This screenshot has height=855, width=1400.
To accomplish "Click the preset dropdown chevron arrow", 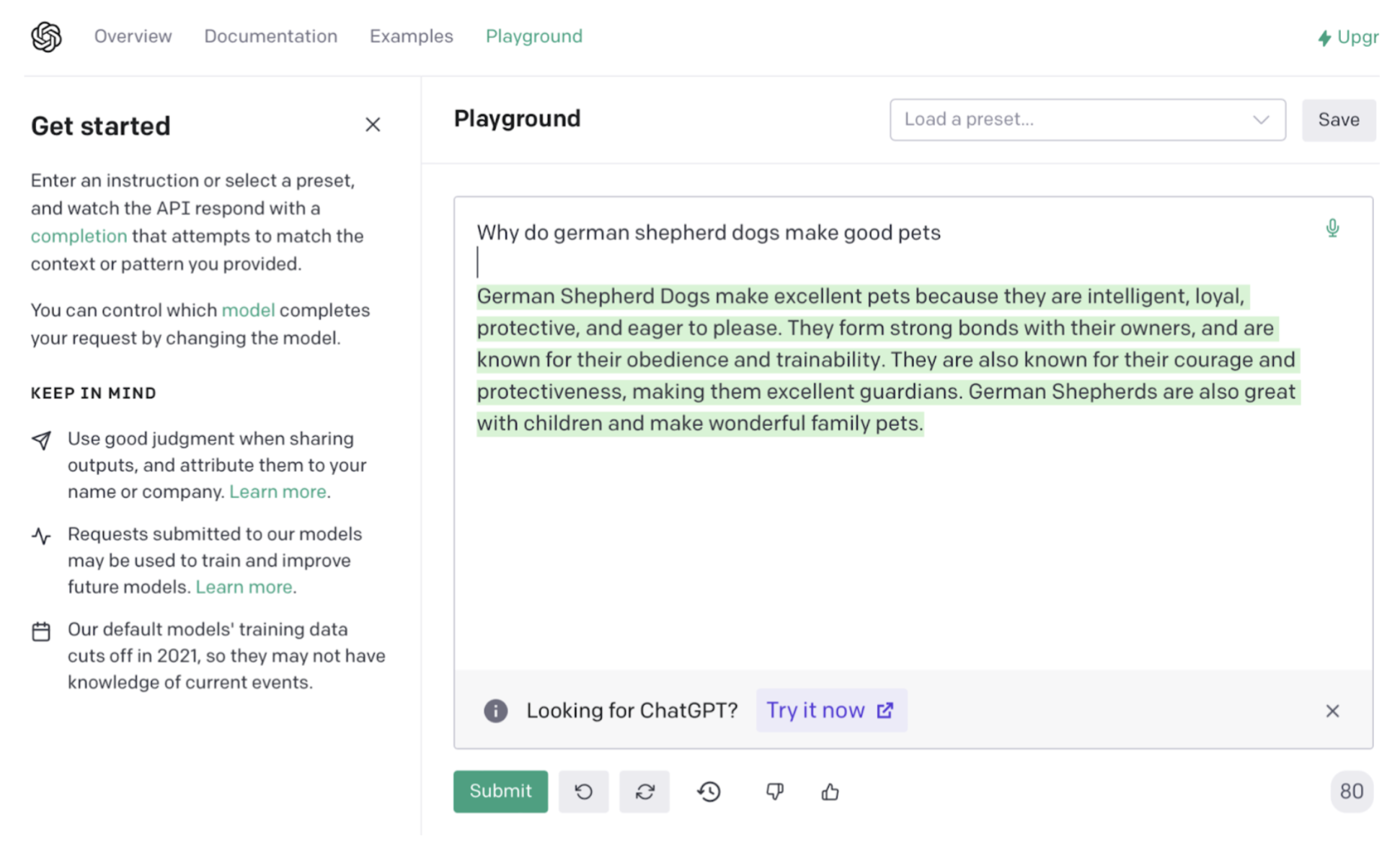I will pyautogui.click(x=1260, y=120).
